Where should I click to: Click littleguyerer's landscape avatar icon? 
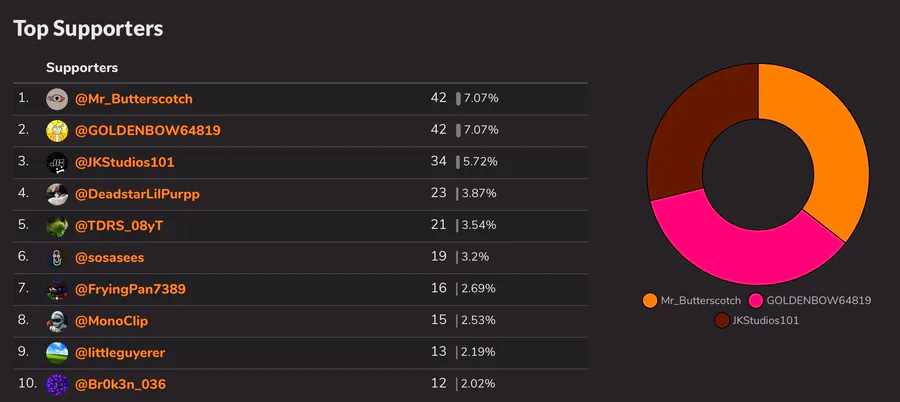pos(57,353)
